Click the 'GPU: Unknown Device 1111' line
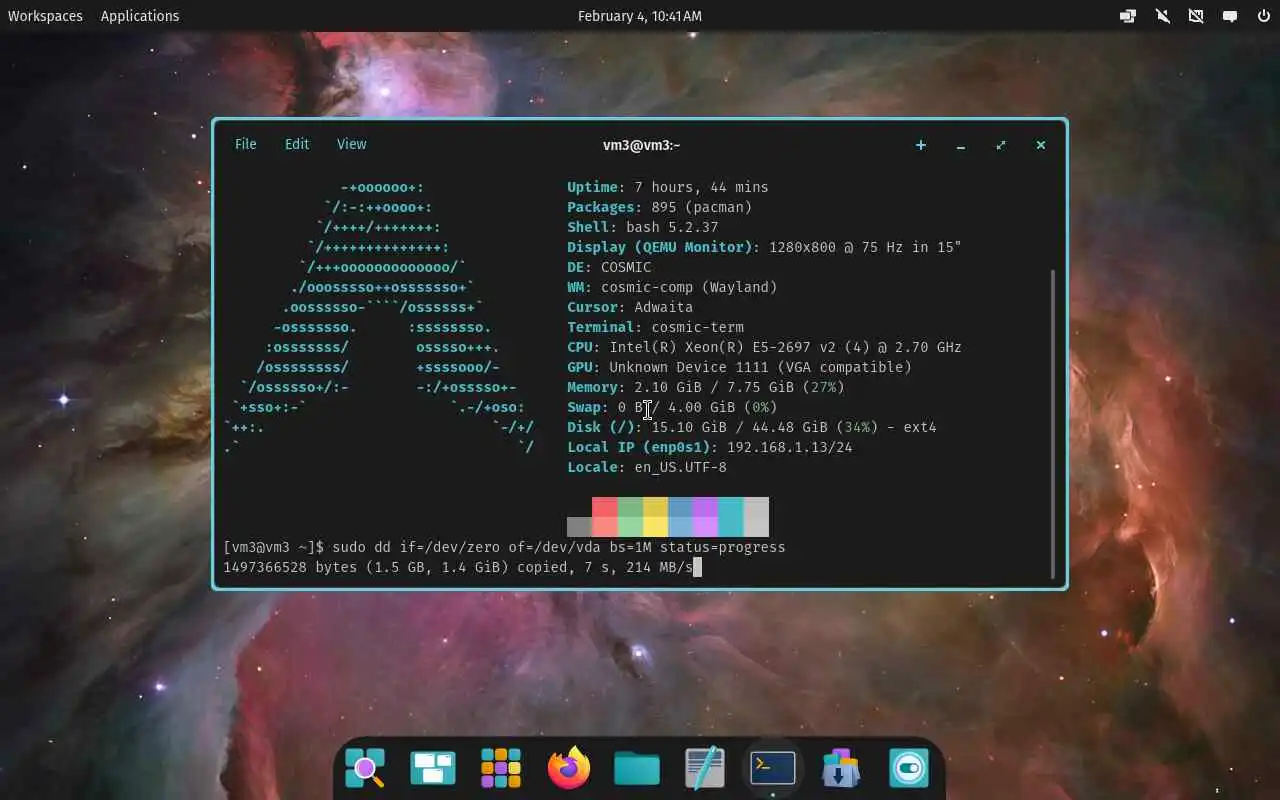Viewport: 1280px width, 800px height. click(x=739, y=367)
